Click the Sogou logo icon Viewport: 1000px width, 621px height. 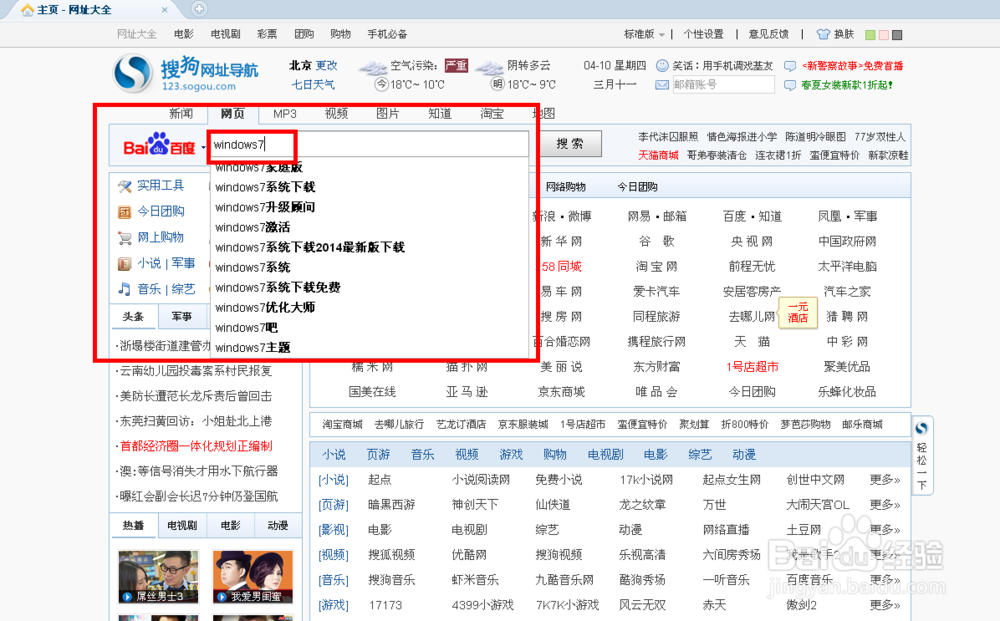[x=133, y=73]
